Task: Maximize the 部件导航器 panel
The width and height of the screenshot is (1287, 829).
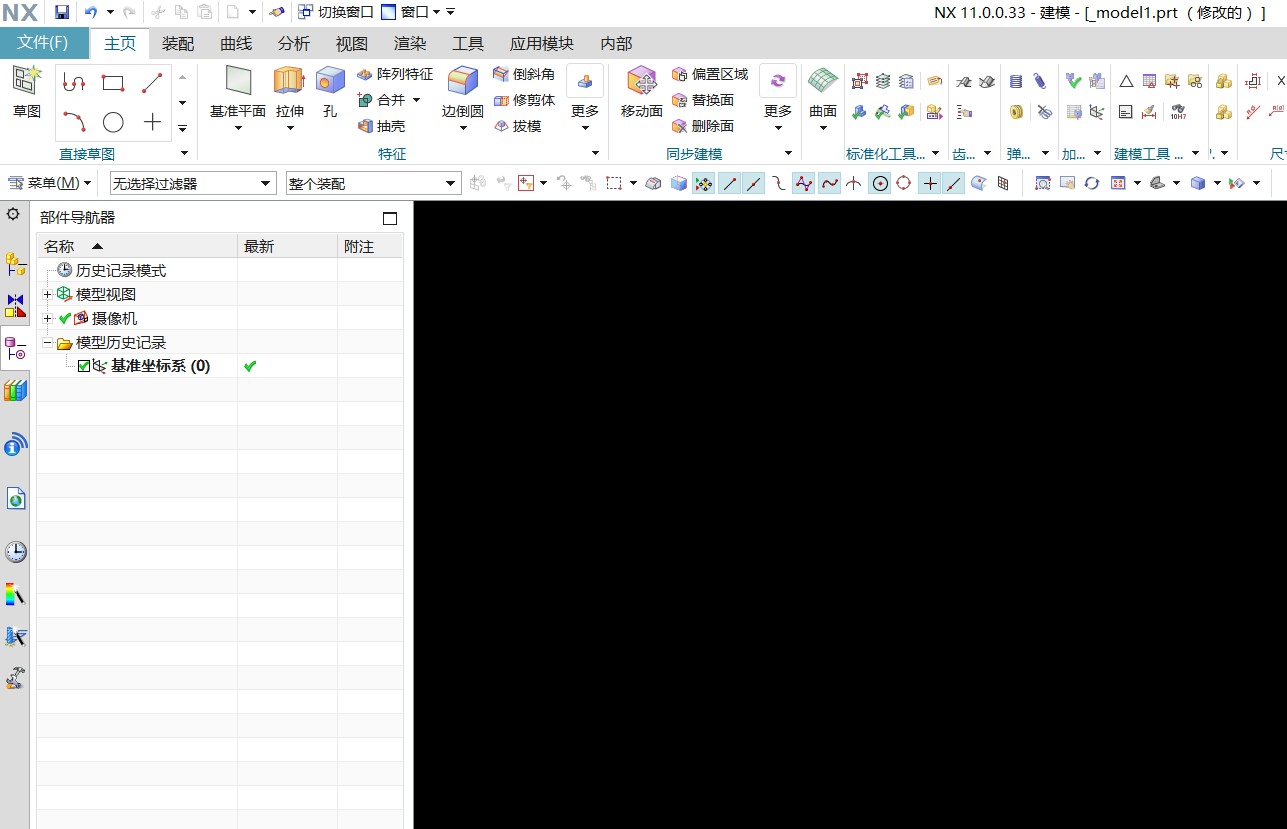Action: 390,218
